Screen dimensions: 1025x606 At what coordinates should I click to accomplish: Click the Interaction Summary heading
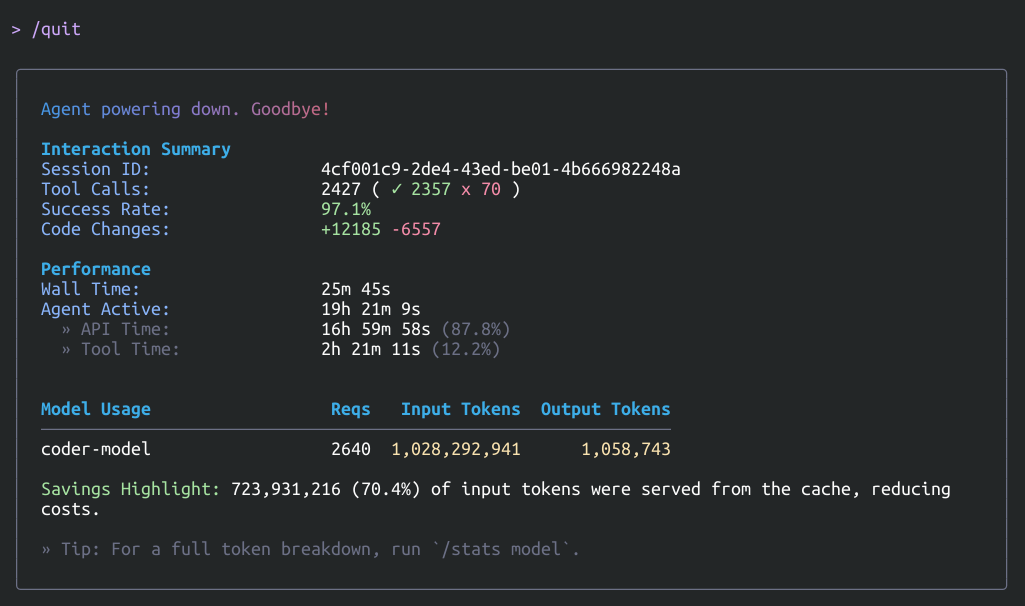click(x=136, y=149)
